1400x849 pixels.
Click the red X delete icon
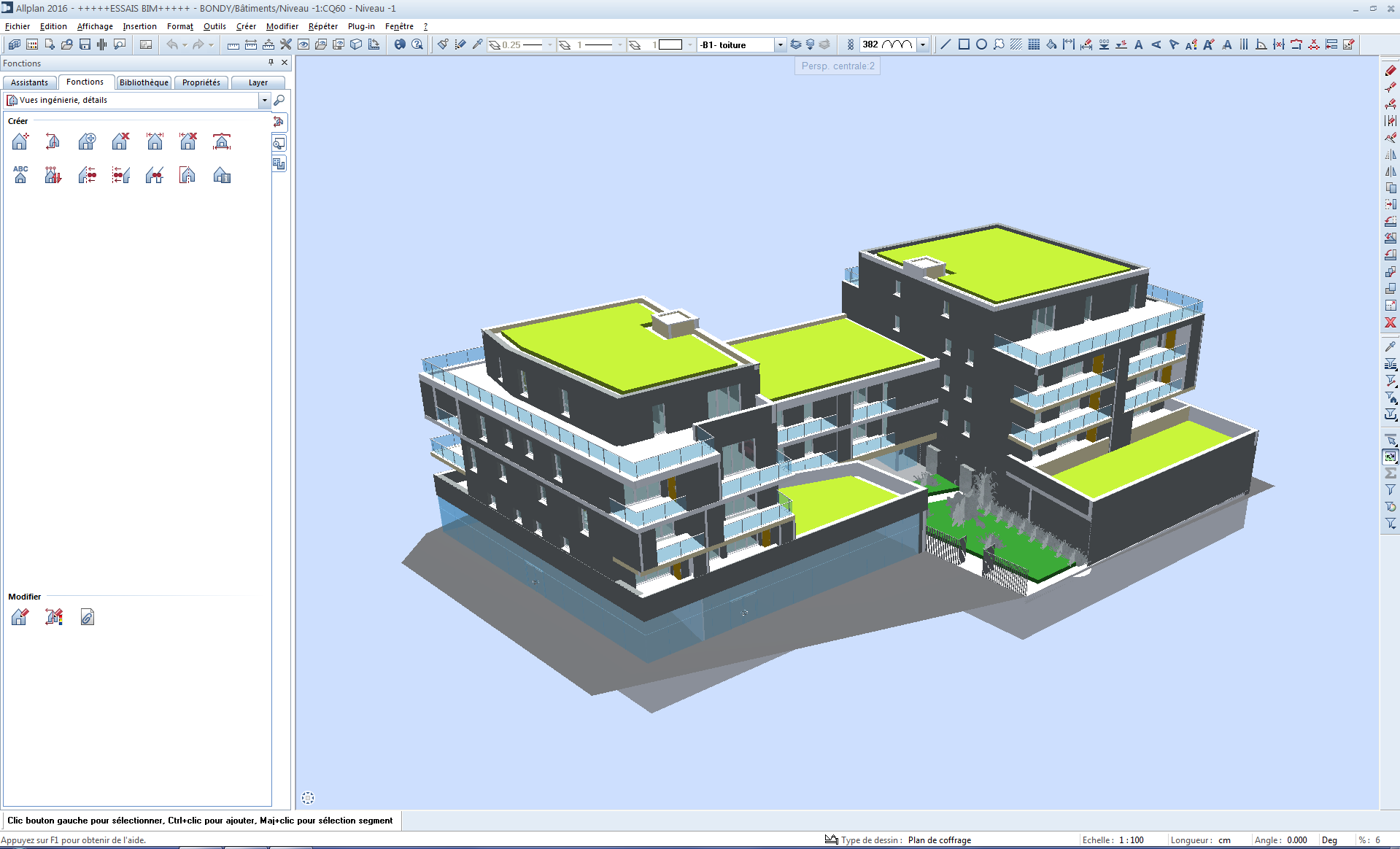click(1391, 322)
